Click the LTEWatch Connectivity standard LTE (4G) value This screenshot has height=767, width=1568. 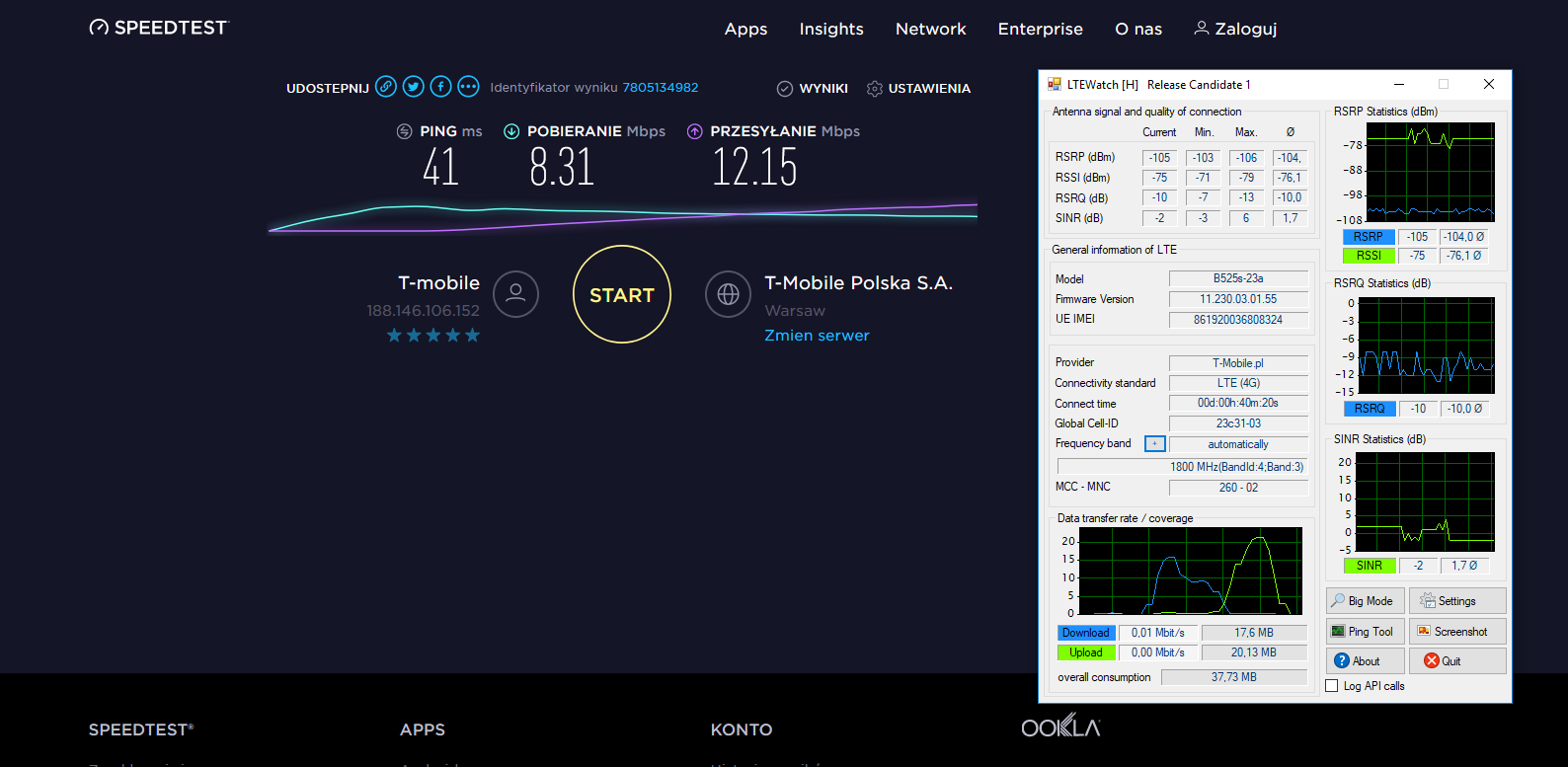(x=1238, y=383)
